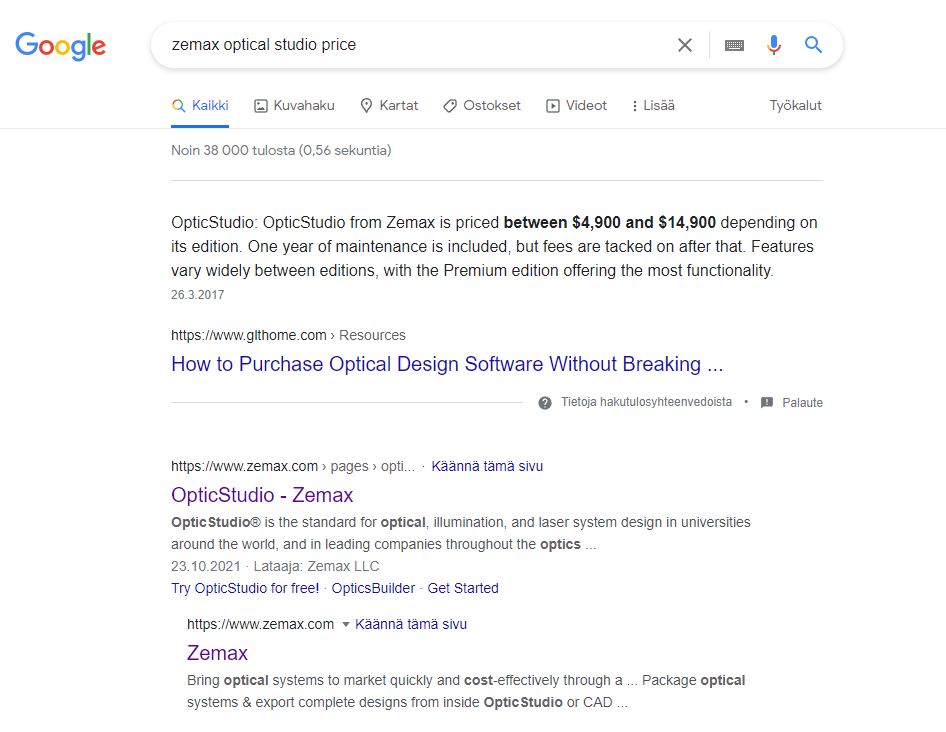946x732 pixels.
Task: Click Käännä tämä sivu next to zemax.com pages
Action: click(487, 466)
